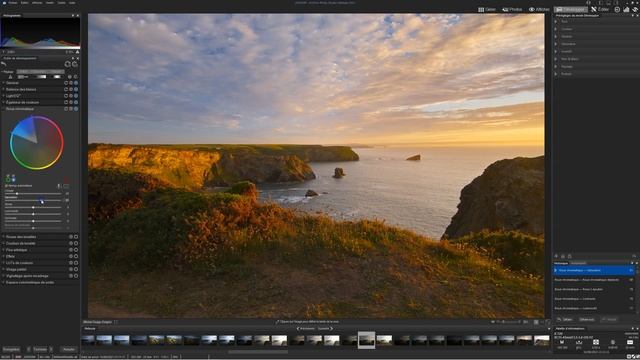Adjust the Saturation slider handle

[x=42, y=201]
